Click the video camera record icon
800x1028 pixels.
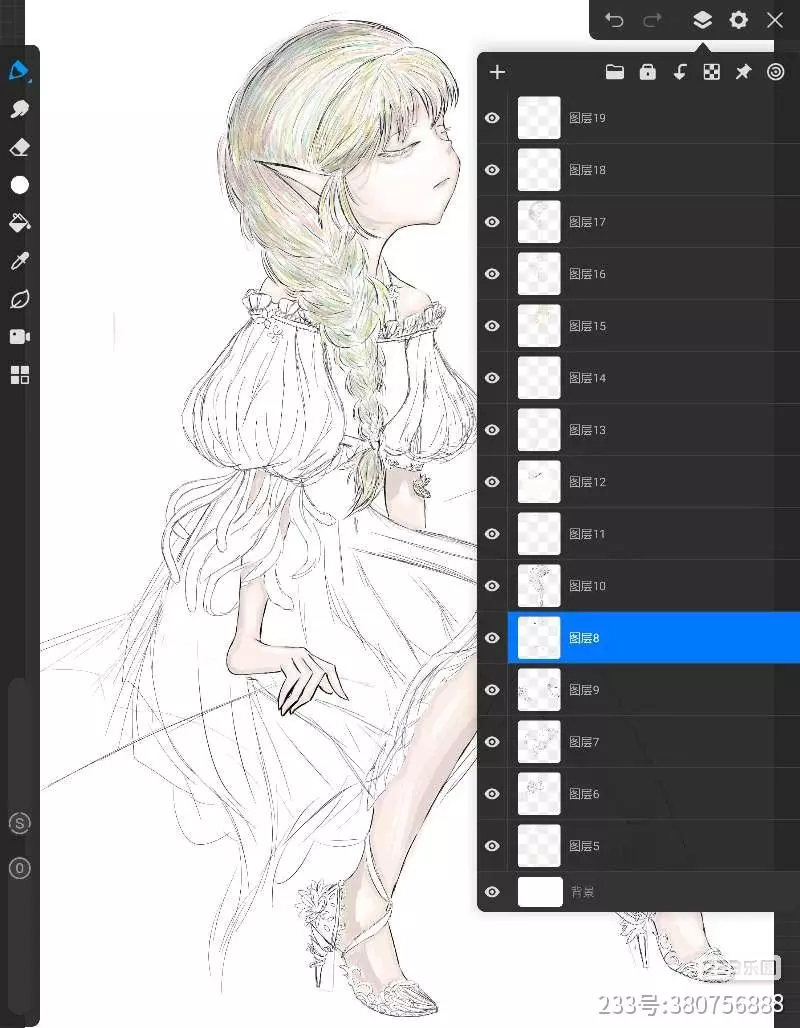pos(19,337)
